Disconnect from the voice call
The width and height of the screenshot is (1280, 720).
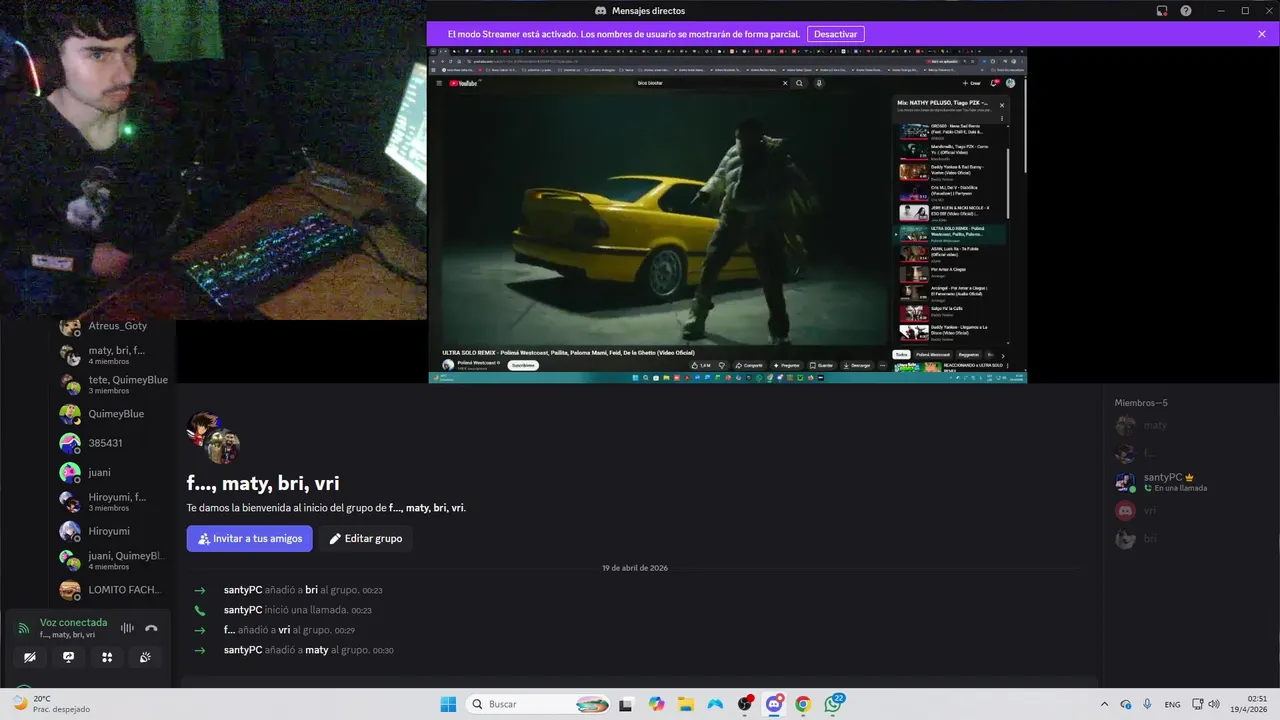tap(151, 628)
